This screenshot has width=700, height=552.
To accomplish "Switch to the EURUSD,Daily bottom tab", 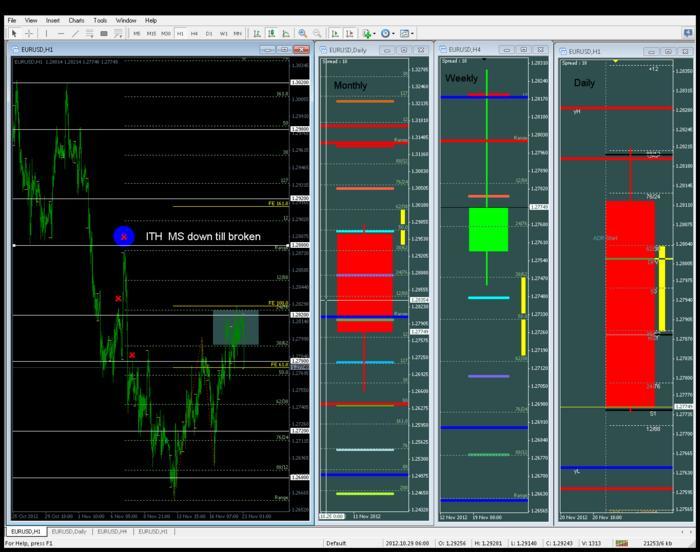I will [x=69, y=531].
